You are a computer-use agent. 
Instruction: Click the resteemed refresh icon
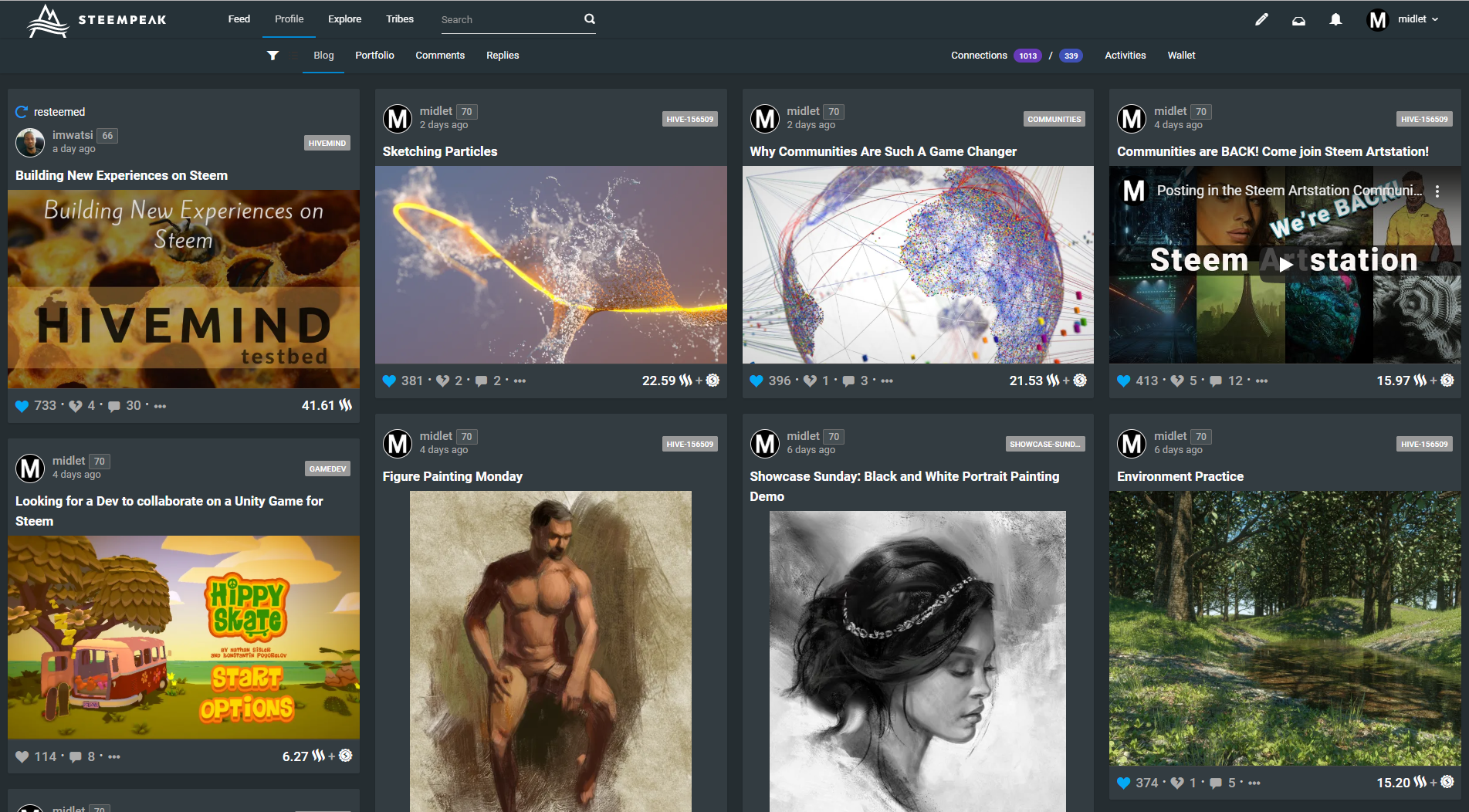coord(22,112)
